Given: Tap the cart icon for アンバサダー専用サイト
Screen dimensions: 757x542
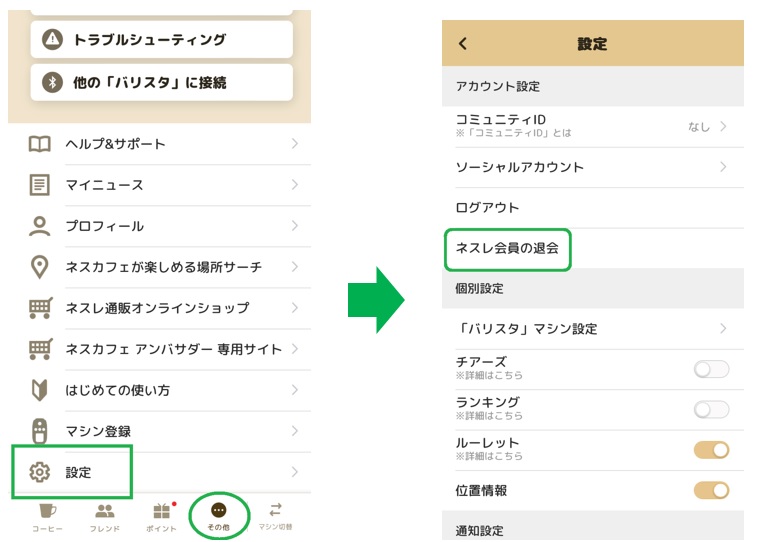Looking at the screenshot, I should pyautogui.click(x=41, y=348).
